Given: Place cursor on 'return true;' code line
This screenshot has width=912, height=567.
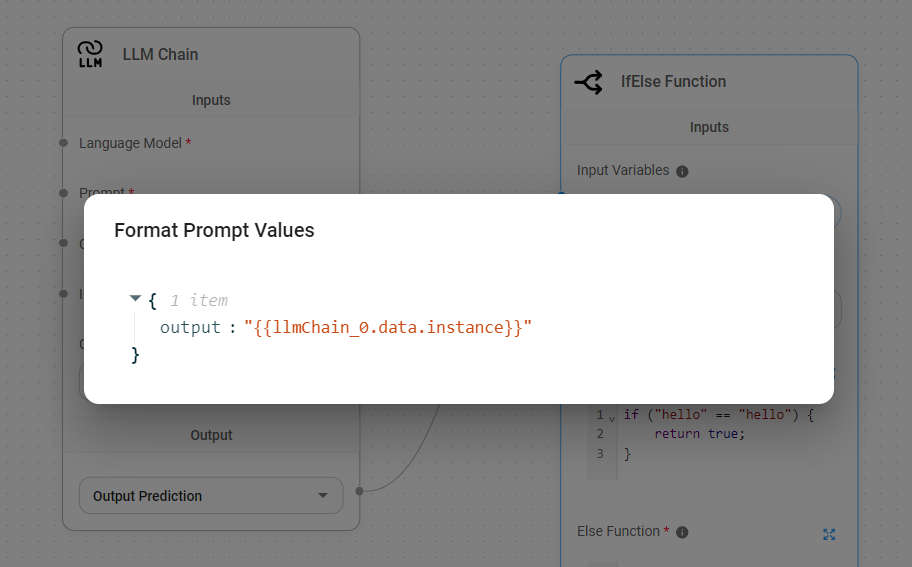Looking at the screenshot, I should (700, 434).
